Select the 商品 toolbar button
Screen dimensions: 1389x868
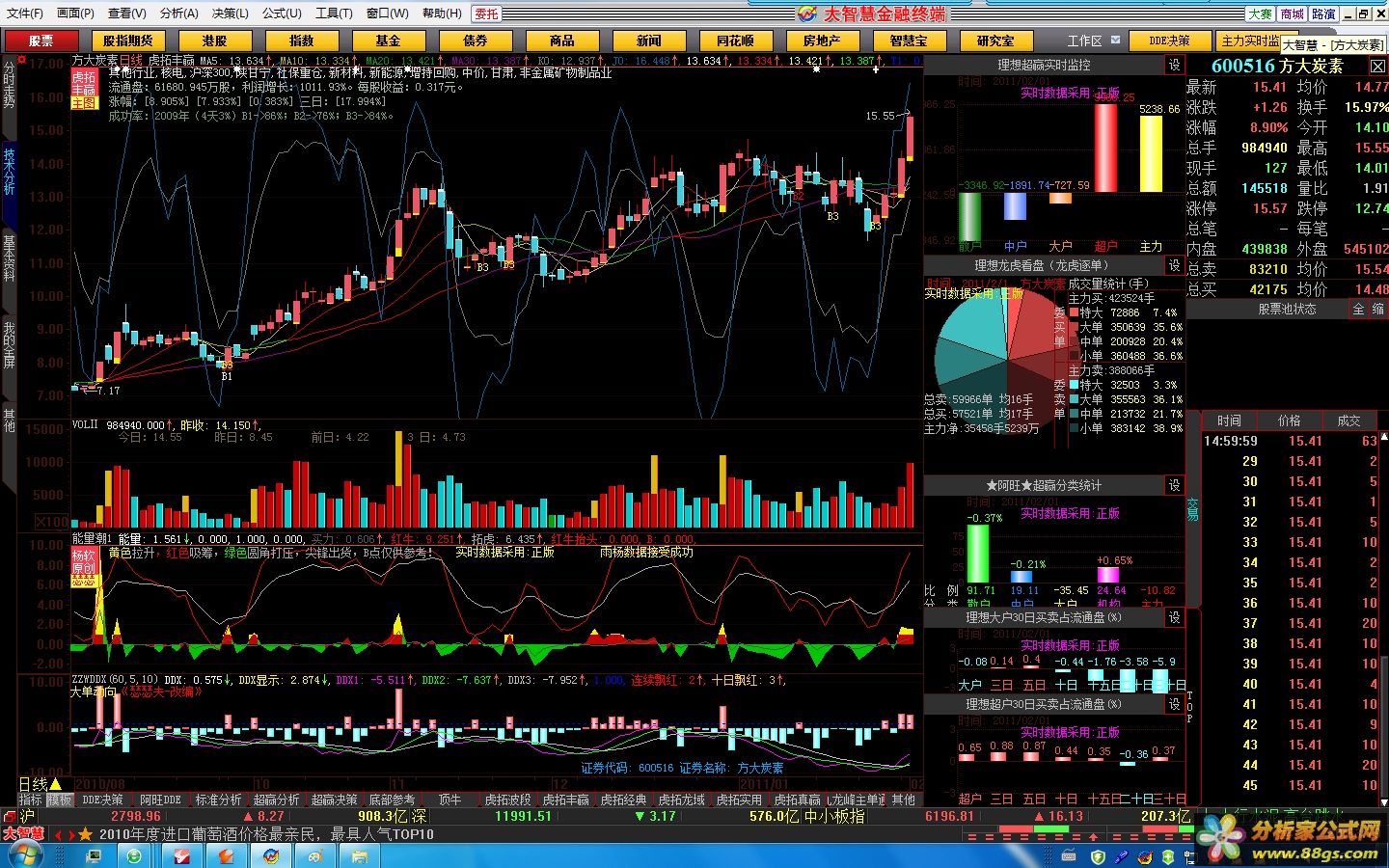[562, 41]
